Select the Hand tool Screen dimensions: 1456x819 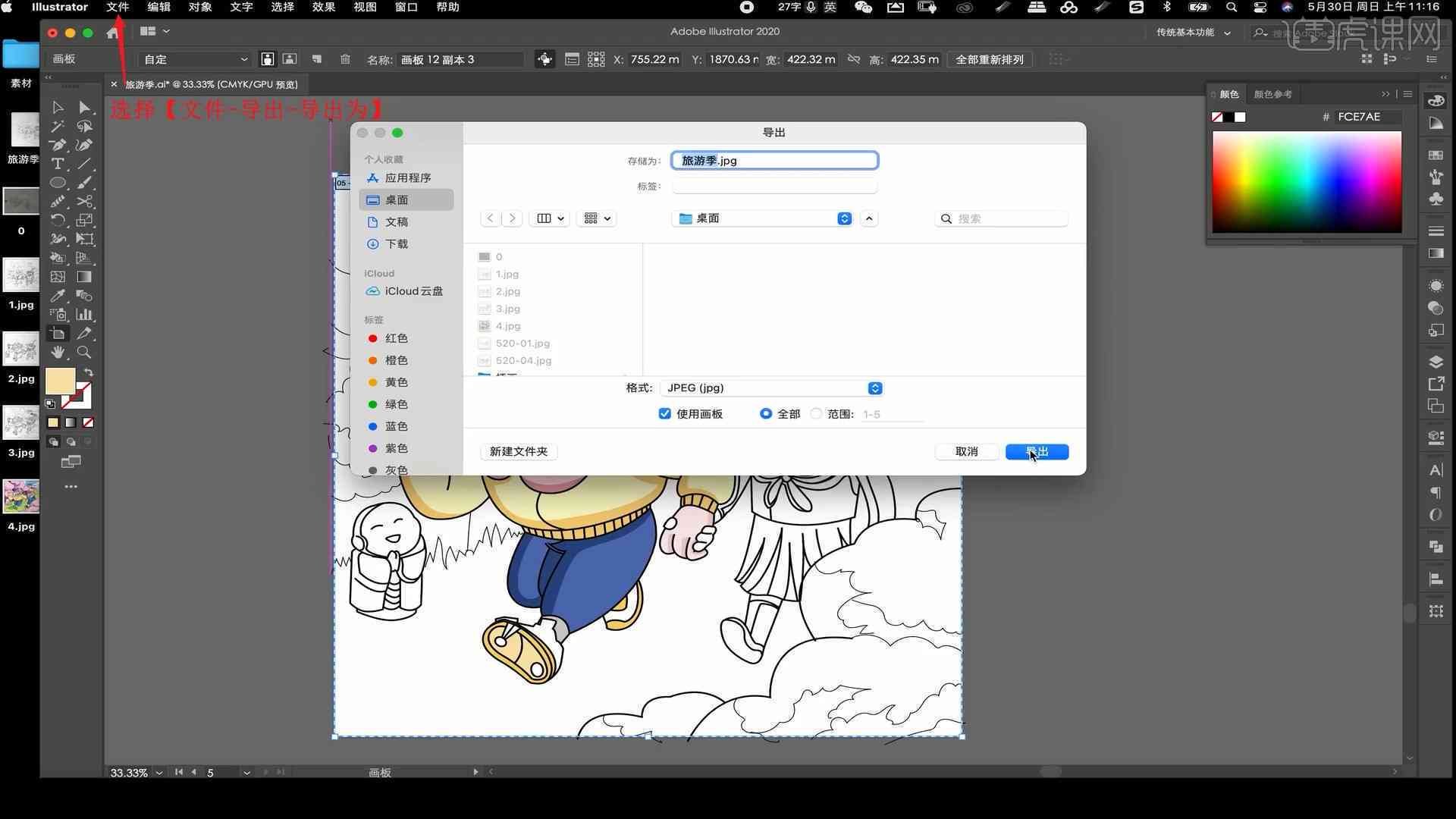[x=58, y=353]
